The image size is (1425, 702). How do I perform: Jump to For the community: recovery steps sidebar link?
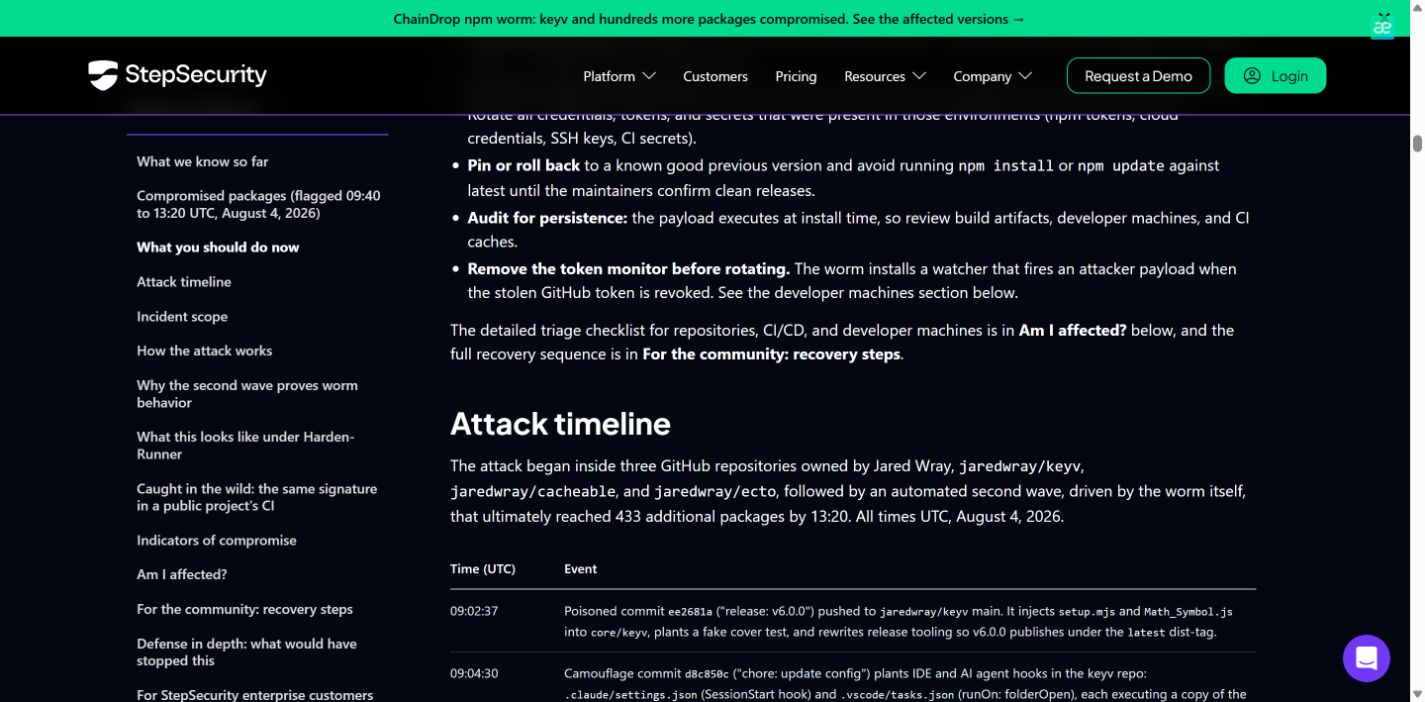tap(245, 609)
